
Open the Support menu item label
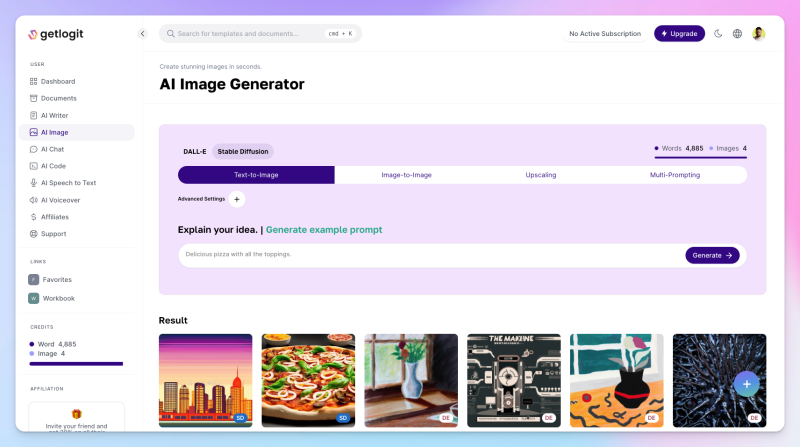click(54, 234)
